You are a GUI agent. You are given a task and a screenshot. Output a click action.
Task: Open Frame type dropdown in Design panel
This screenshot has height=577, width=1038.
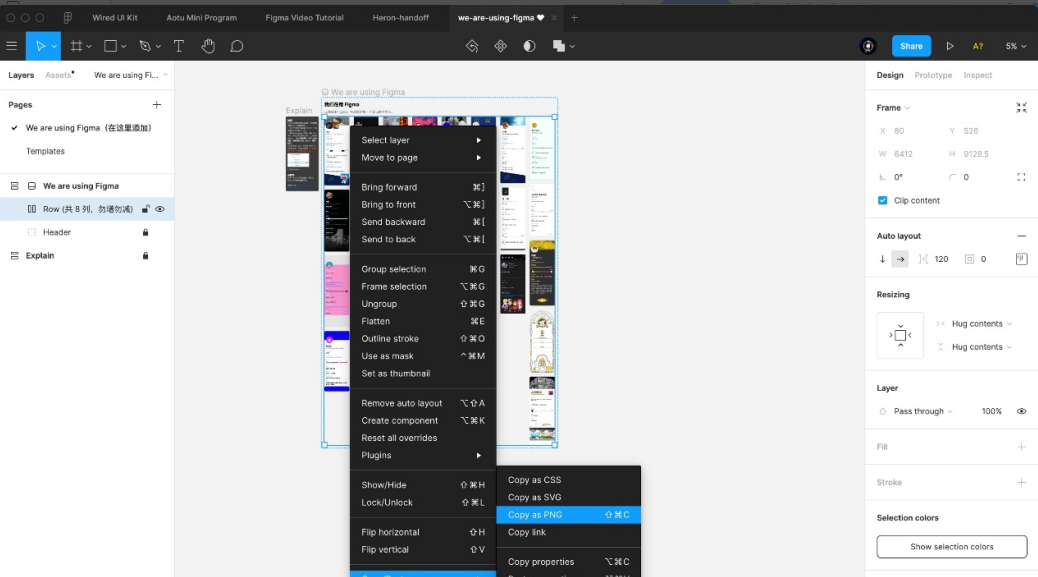coord(893,108)
